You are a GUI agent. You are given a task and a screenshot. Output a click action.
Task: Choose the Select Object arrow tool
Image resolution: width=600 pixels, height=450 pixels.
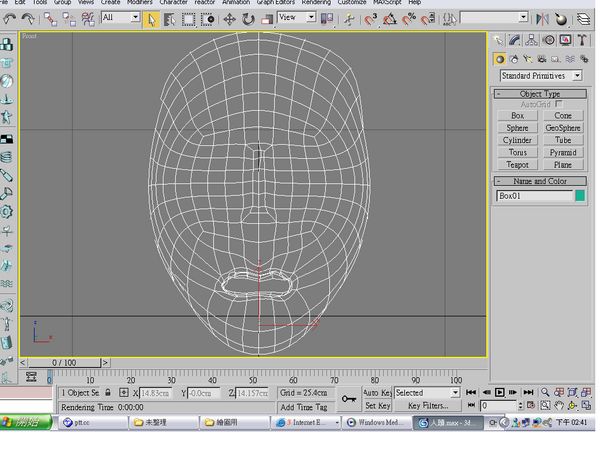(x=152, y=19)
